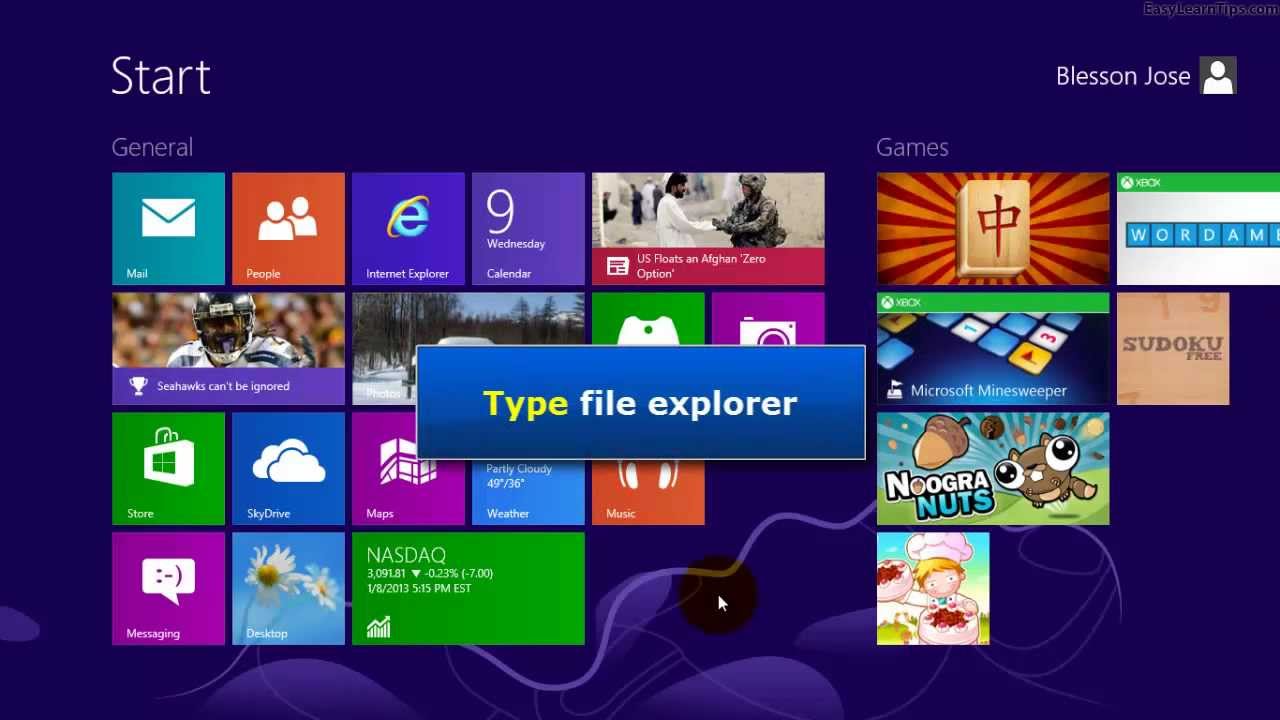Launch the Sudoku Free tile

click(x=1173, y=349)
